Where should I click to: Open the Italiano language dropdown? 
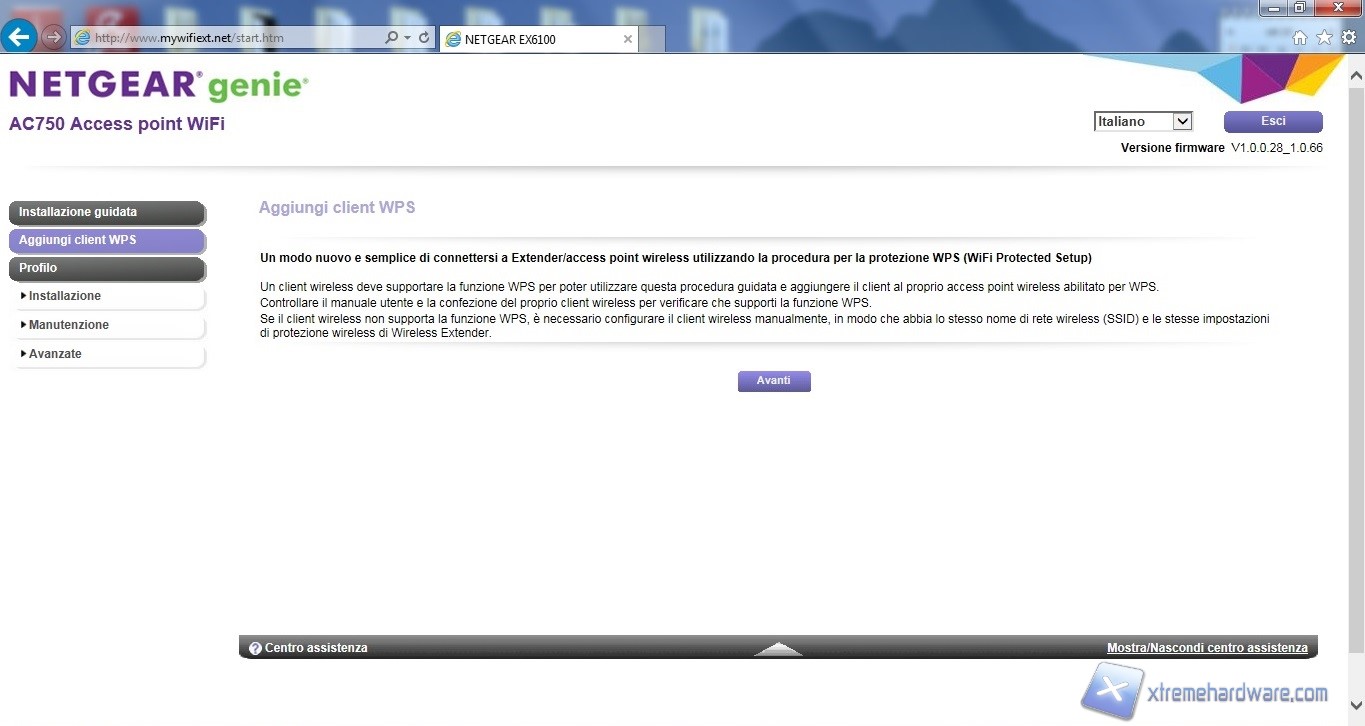1143,122
